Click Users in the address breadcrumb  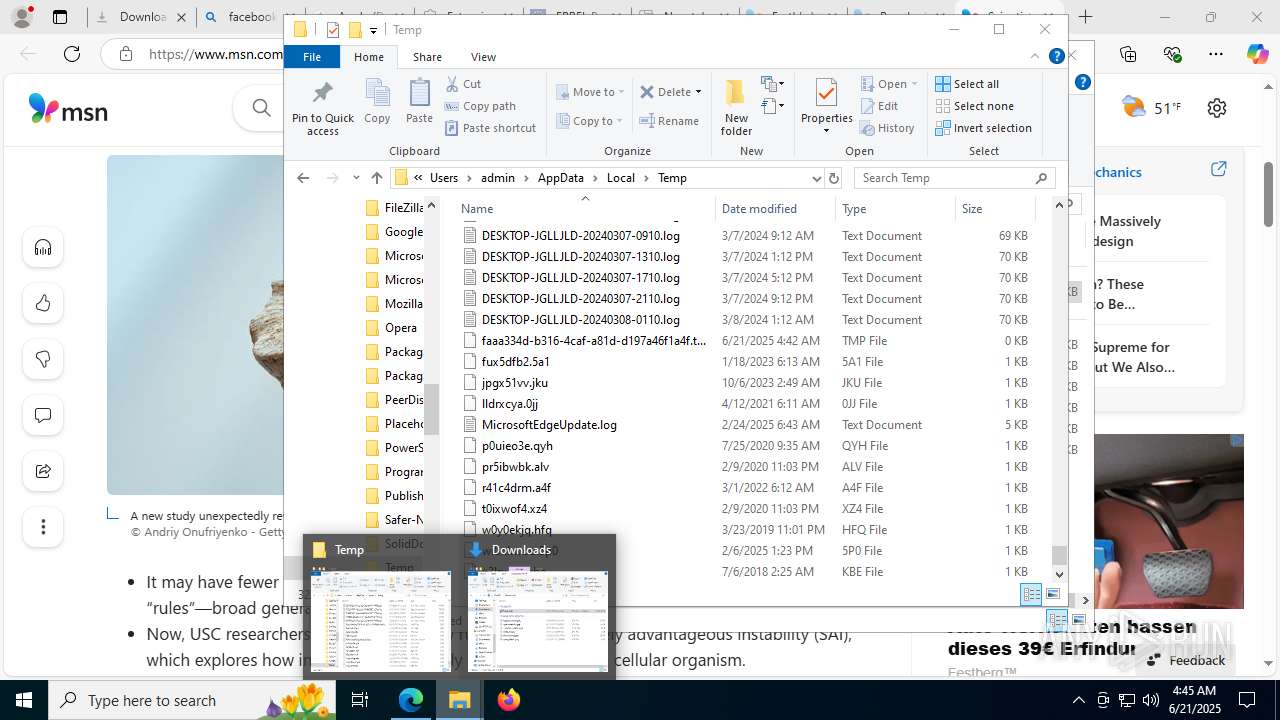click(x=444, y=178)
